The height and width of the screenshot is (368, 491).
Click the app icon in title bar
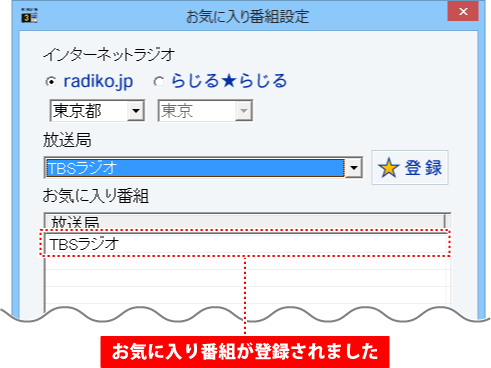[29, 15]
